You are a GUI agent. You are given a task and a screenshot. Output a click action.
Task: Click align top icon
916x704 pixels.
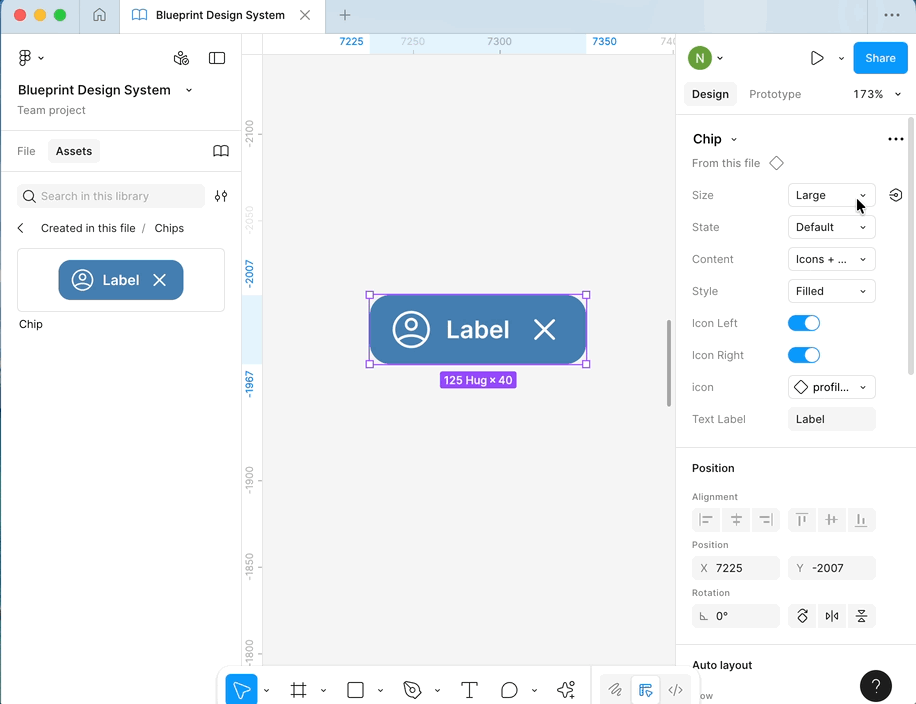pyautogui.click(x=802, y=519)
